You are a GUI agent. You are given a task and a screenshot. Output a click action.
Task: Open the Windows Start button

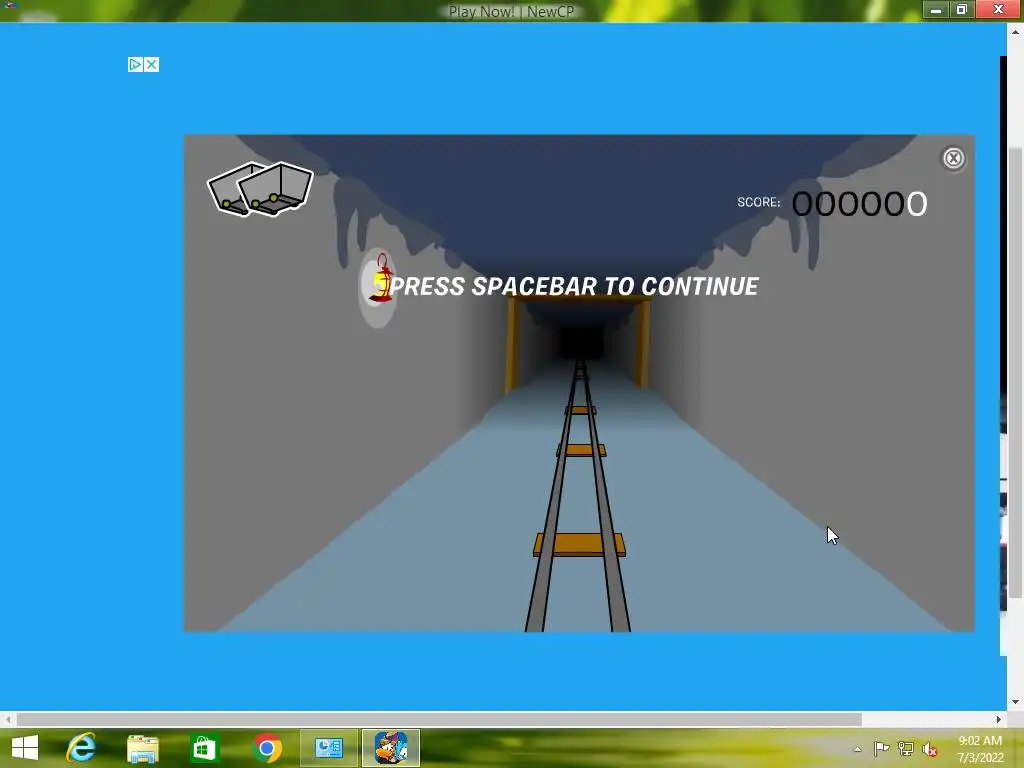(25, 748)
